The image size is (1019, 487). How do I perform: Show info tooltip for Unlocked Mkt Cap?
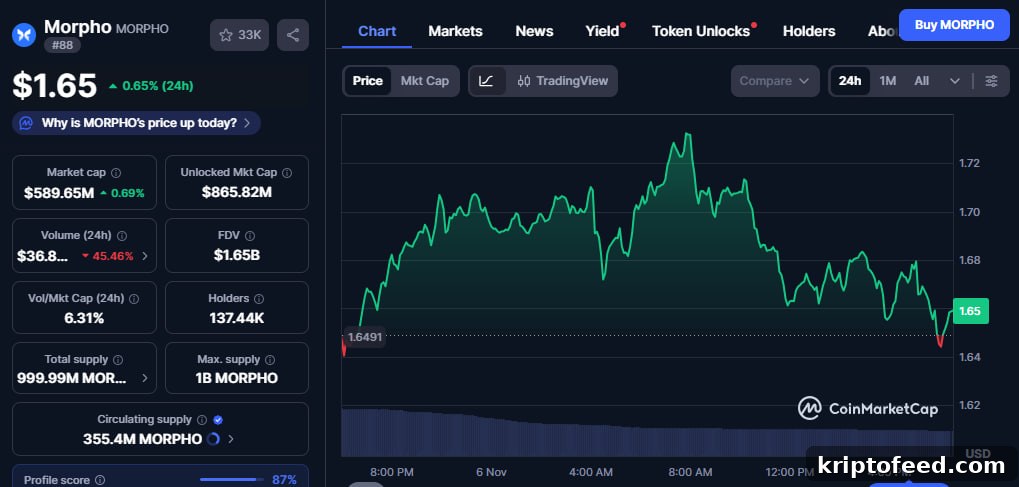click(287, 173)
